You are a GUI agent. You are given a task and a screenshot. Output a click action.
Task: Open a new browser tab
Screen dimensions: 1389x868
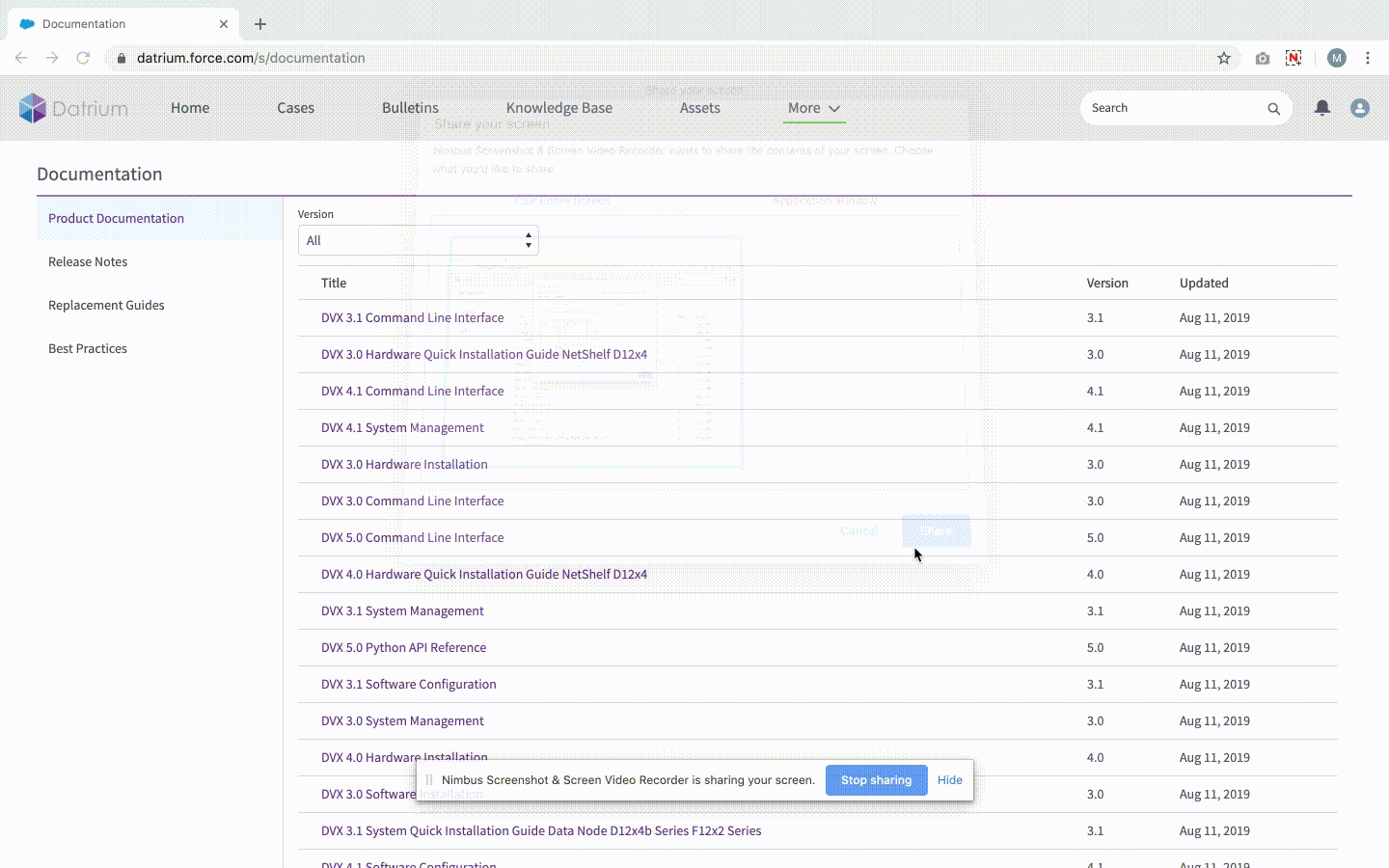click(x=260, y=24)
